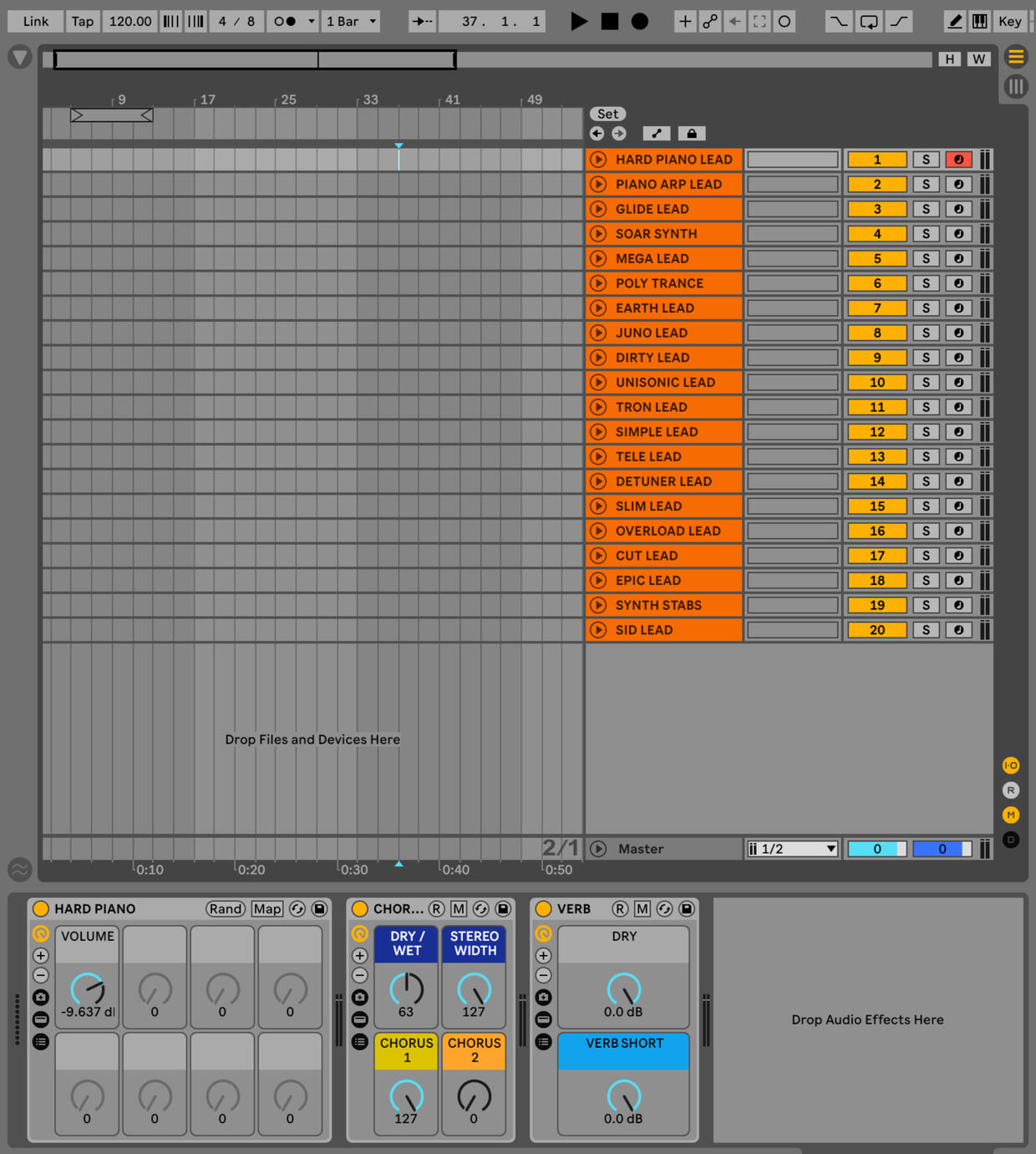Click the Stop button in transport
Image resolution: width=1036 pixels, height=1154 pixels.
point(610,22)
